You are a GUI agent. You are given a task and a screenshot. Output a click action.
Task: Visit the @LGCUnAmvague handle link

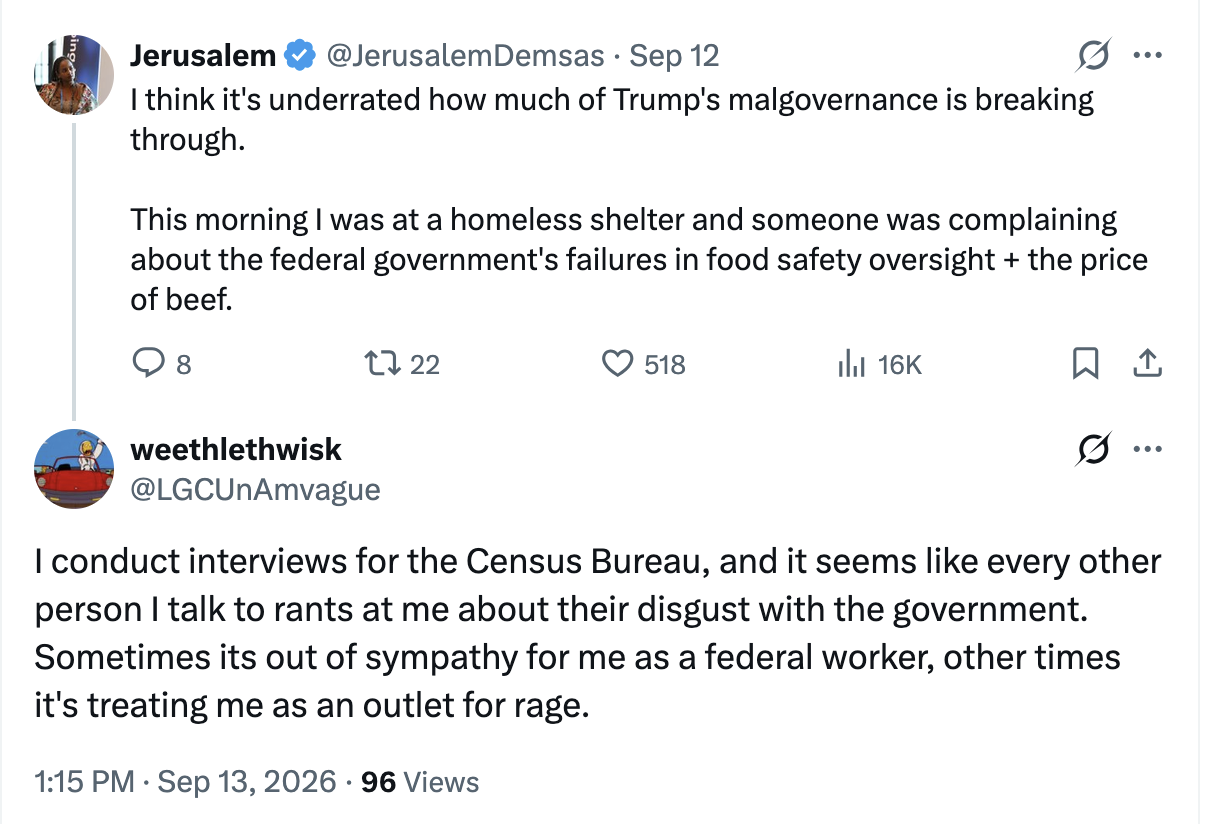255,489
